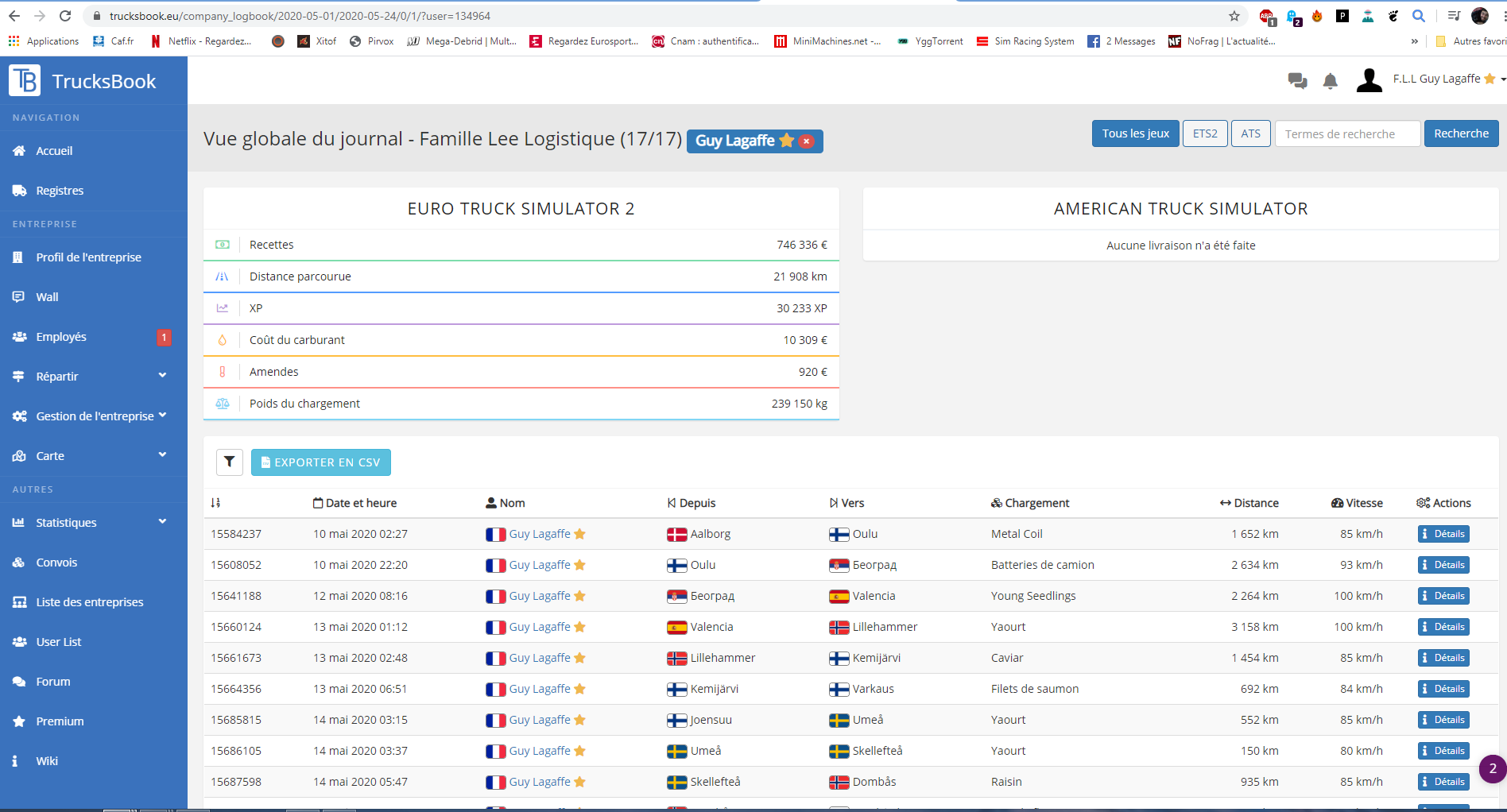Open the Sim Racing System bookmark
Screen dimensions: 1507x812
pos(1025,41)
